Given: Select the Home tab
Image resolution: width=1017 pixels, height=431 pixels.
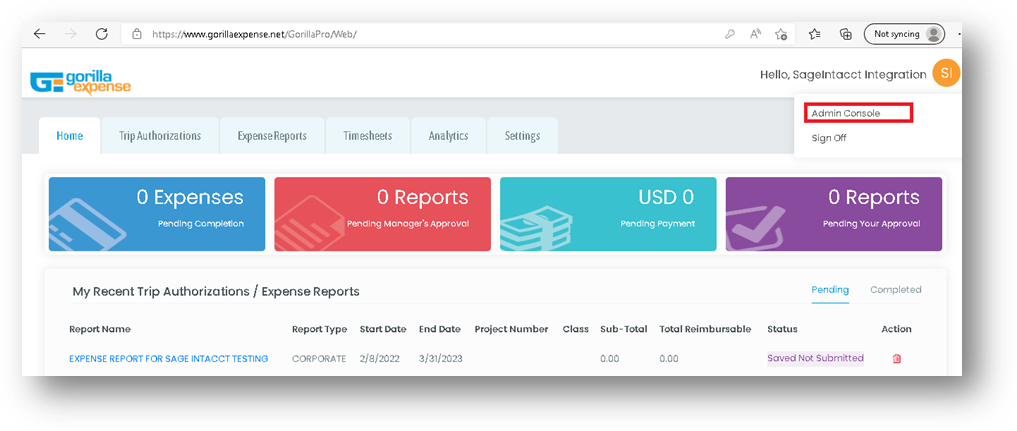Looking at the screenshot, I should point(69,135).
